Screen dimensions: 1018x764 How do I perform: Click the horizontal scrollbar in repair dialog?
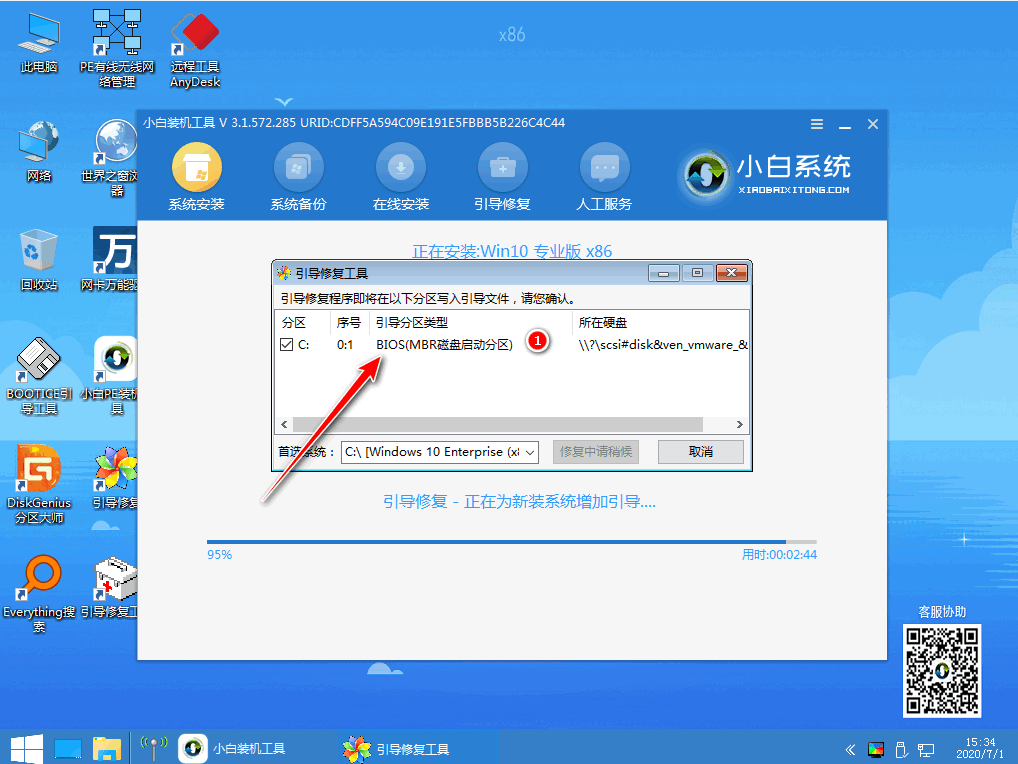[500, 424]
